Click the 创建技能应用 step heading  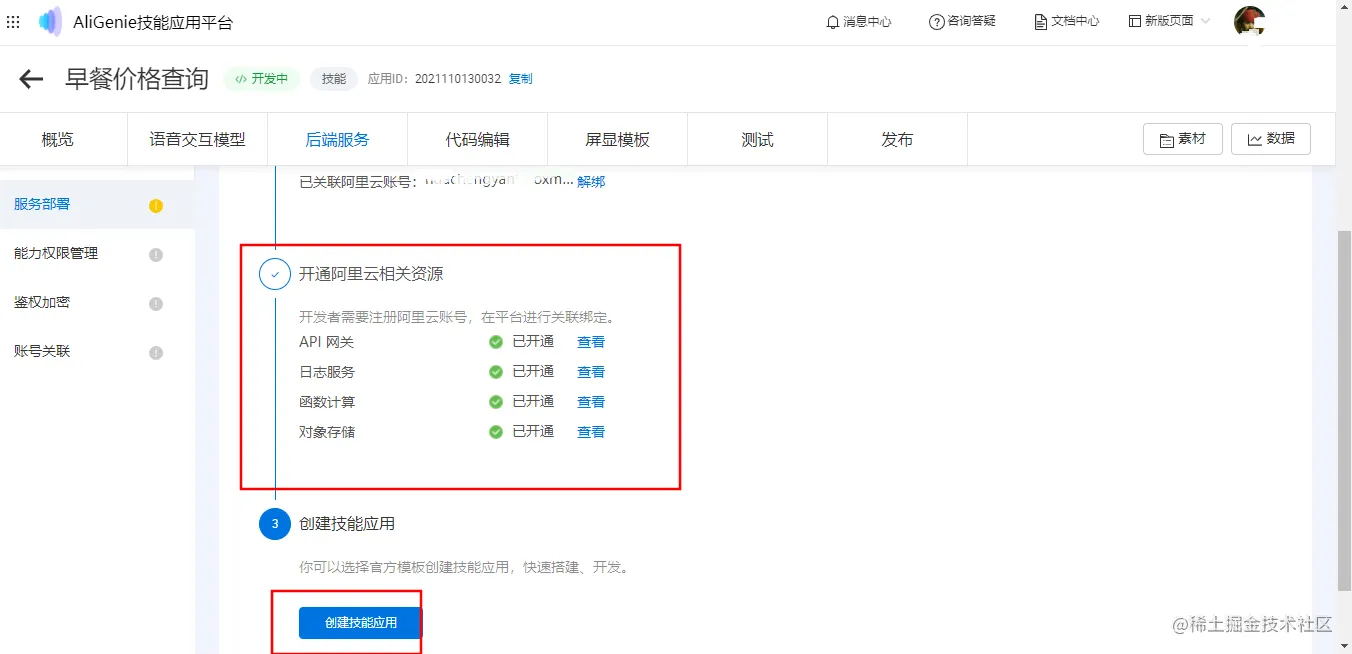(347, 523)
